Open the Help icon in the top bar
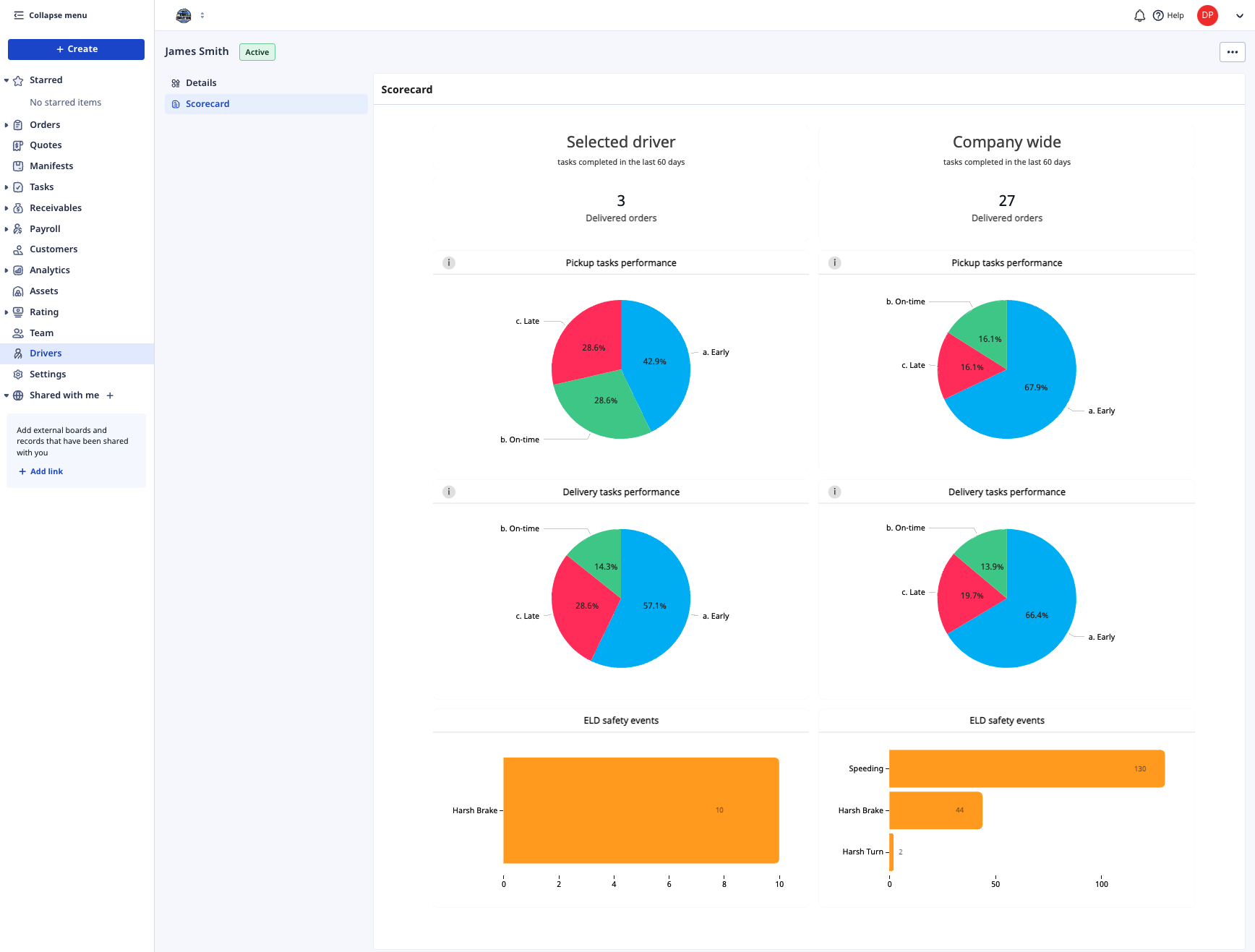 pyautogui.click(x=1158, y=14)
